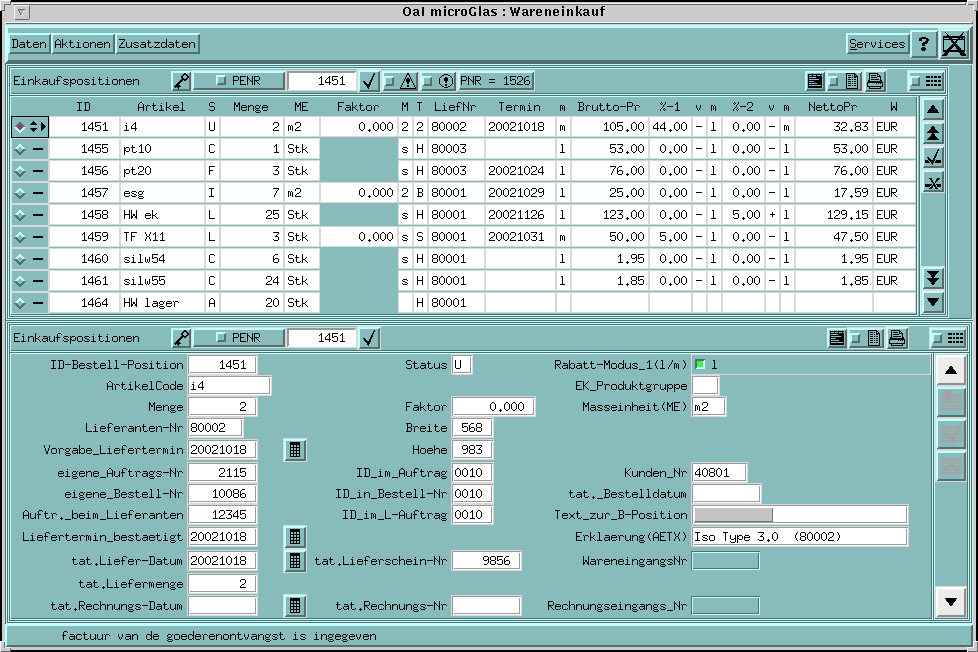
Task: Click the crossed-out exit icon at top right
Action: click(x=954, y=44)
